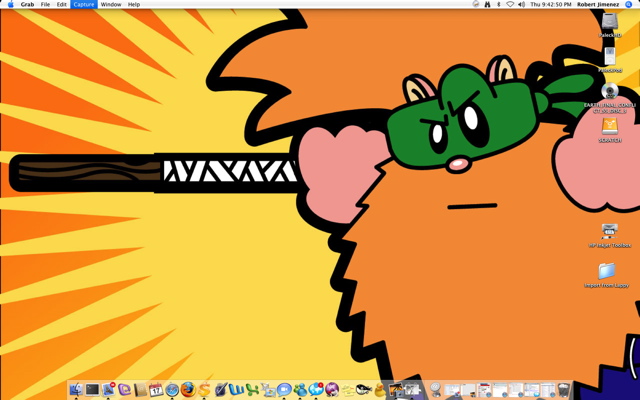Open the purple sphere app in Dock

pyautogui.click(x=332, y=390)
